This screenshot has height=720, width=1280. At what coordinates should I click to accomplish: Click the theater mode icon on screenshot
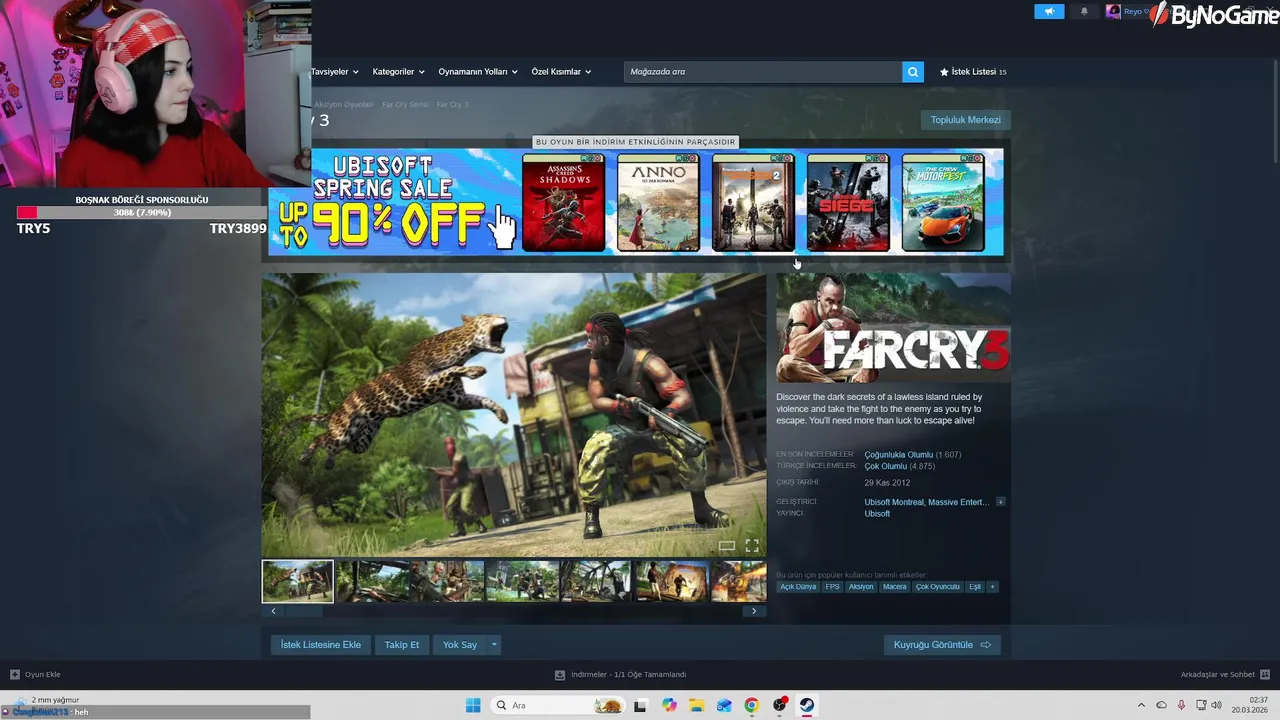pyautogui.click(x=727, y=545)
